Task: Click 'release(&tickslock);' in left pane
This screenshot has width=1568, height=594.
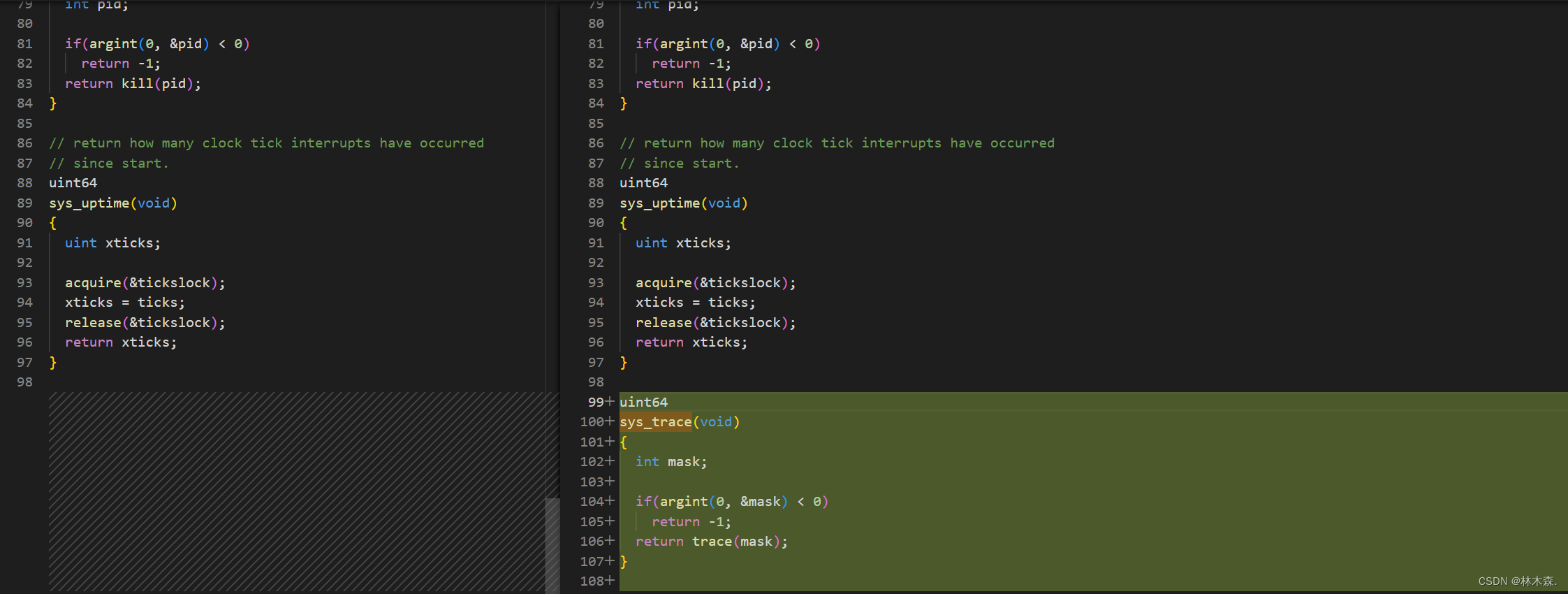Action: click(145, 322)
